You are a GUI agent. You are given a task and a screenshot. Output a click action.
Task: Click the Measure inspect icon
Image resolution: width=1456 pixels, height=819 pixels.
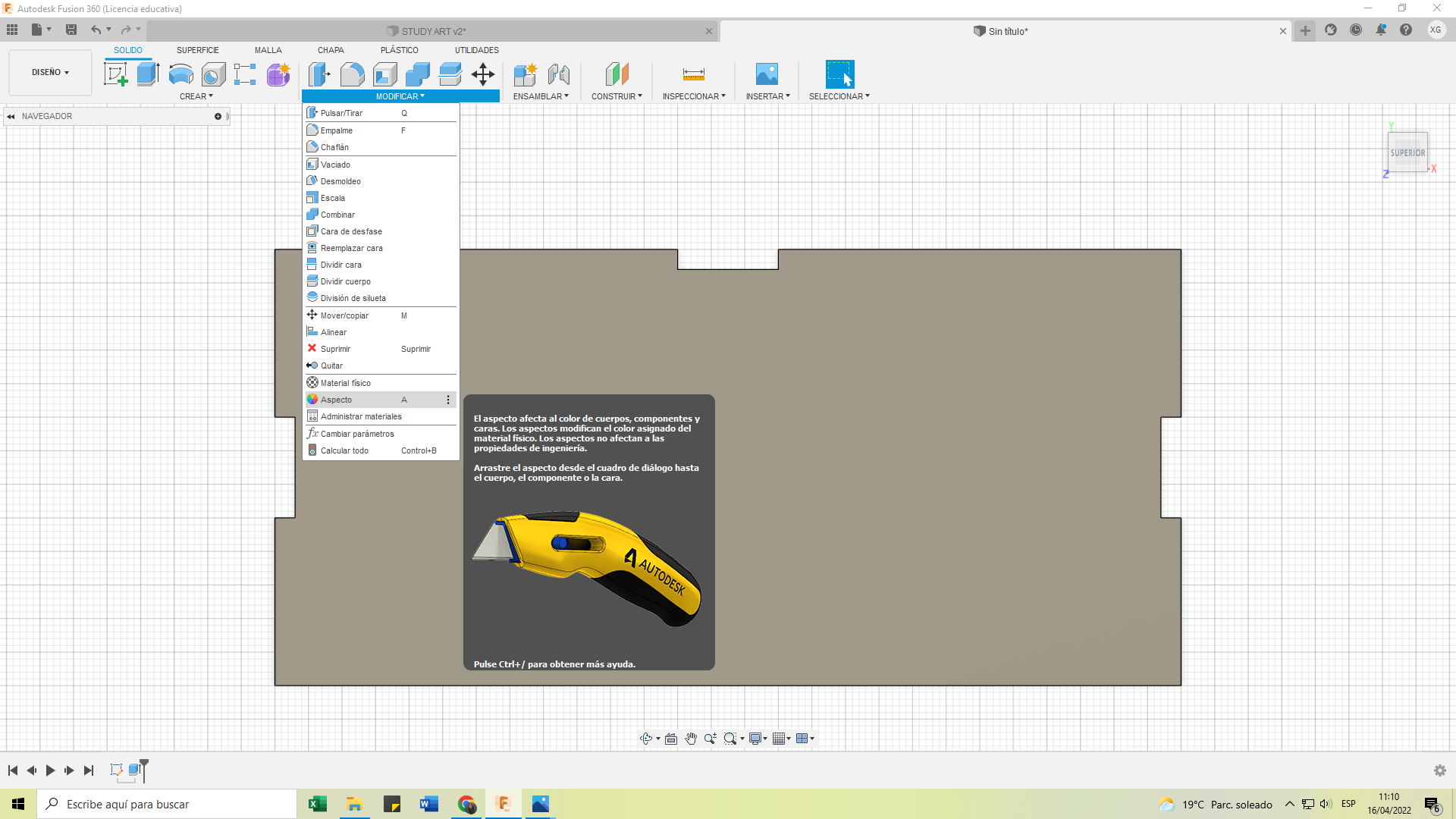[694, 74]
